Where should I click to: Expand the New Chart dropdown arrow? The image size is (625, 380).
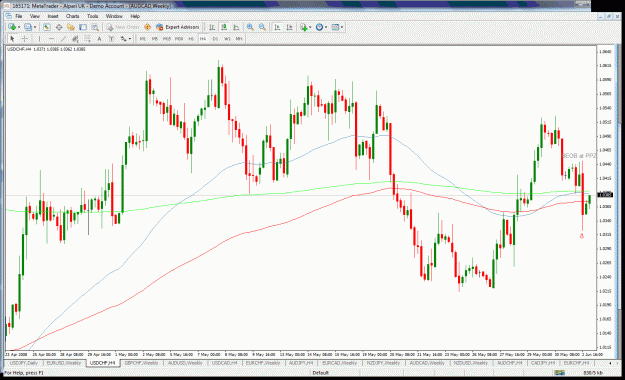[x=19, y=27]
